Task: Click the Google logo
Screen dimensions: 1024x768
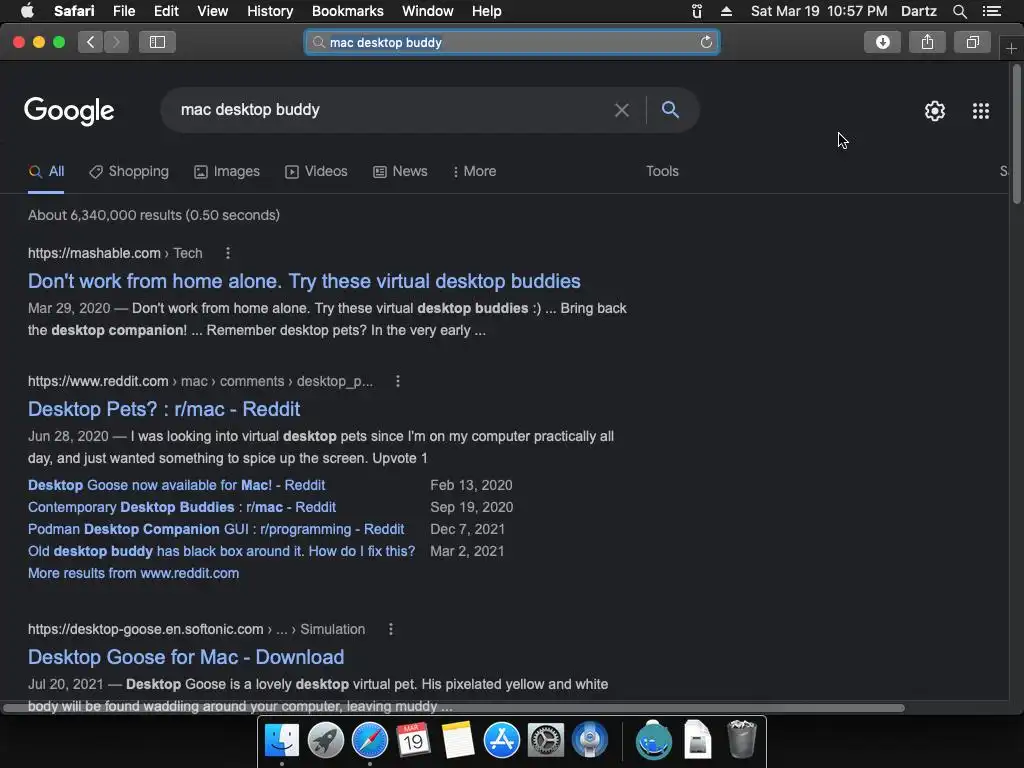Action: pos(69,111)
